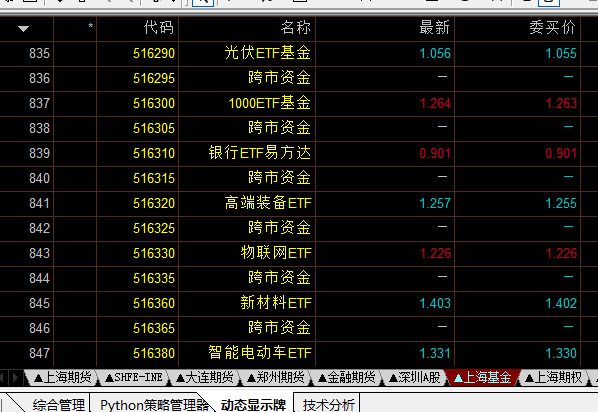The width and height of the screenshot is (598, 412).
Task: Click latest price 1.403 of 新材料ETF
Action: pyautogui.click(x=435, y=303)
